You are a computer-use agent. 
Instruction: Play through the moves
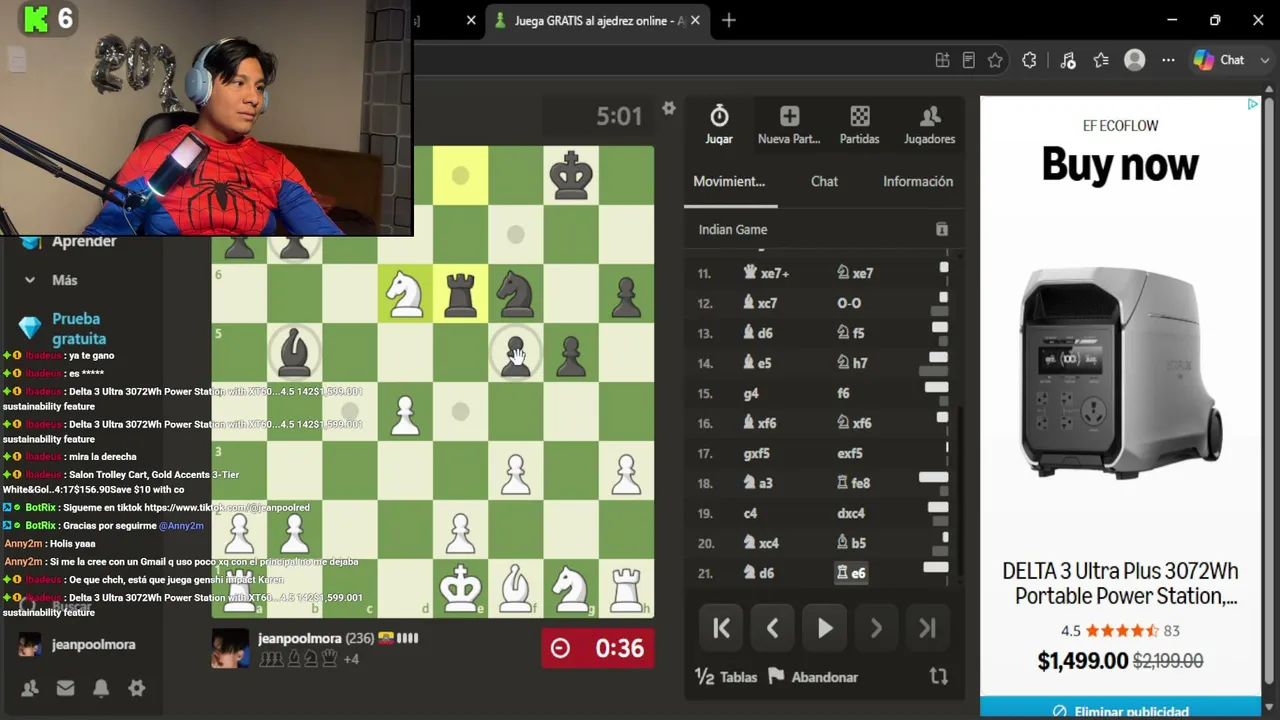(824, 628)
